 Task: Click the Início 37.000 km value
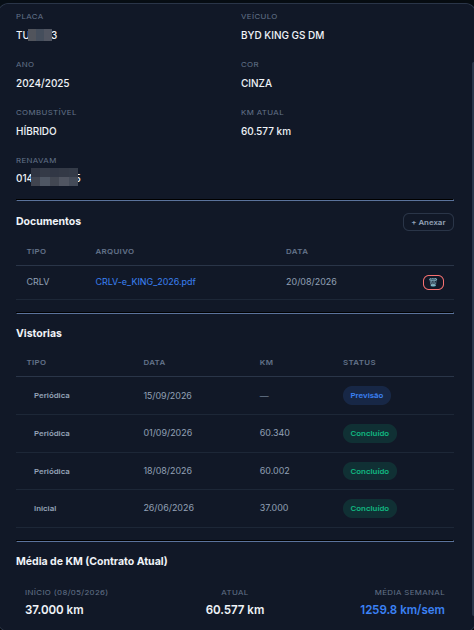[x=54, y=610]
